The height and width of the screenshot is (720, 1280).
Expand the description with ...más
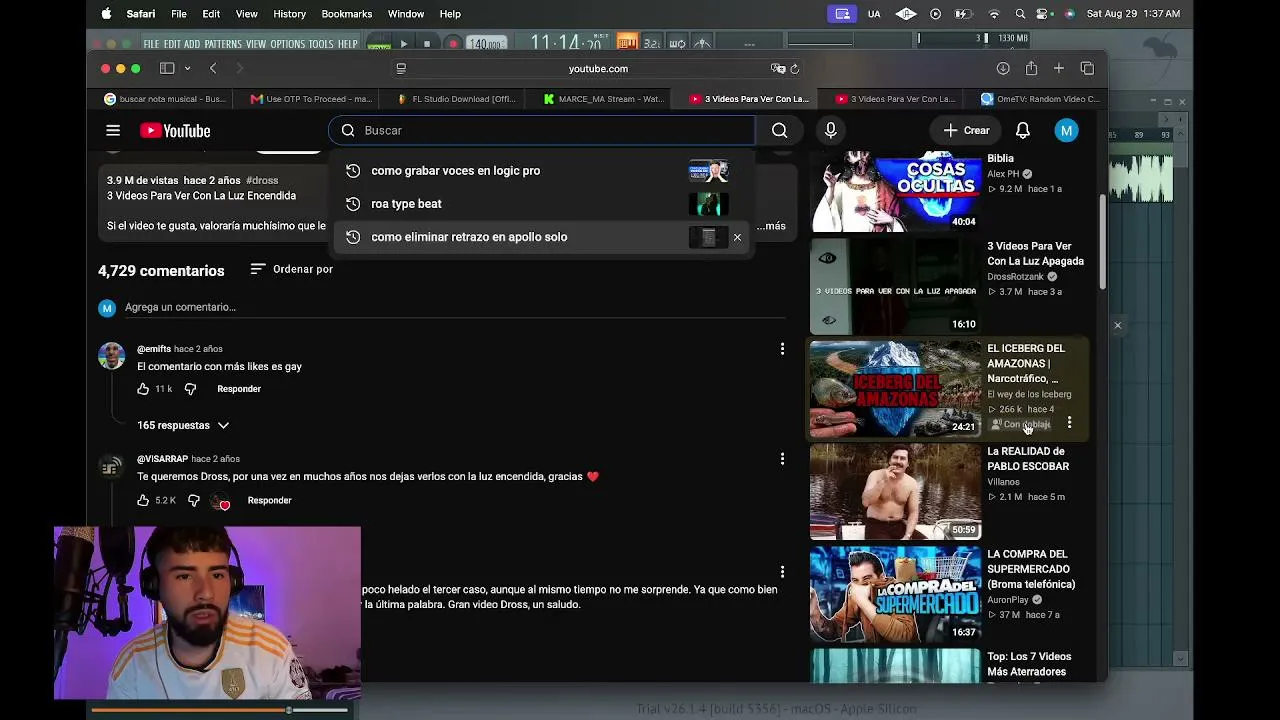771,226
